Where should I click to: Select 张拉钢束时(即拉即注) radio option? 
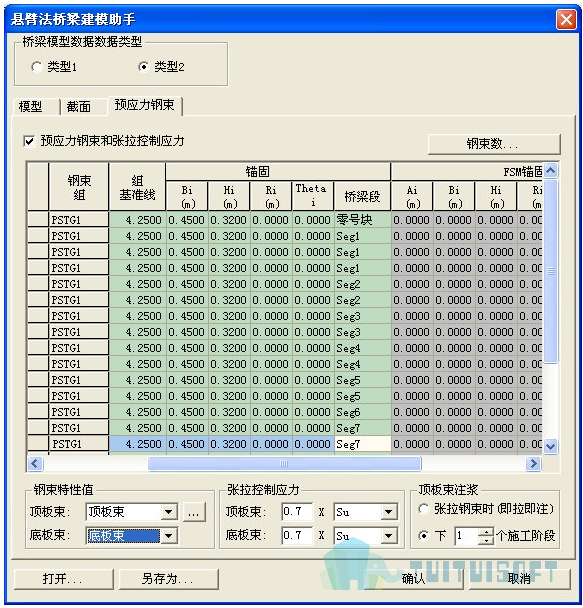click(424, 509)
